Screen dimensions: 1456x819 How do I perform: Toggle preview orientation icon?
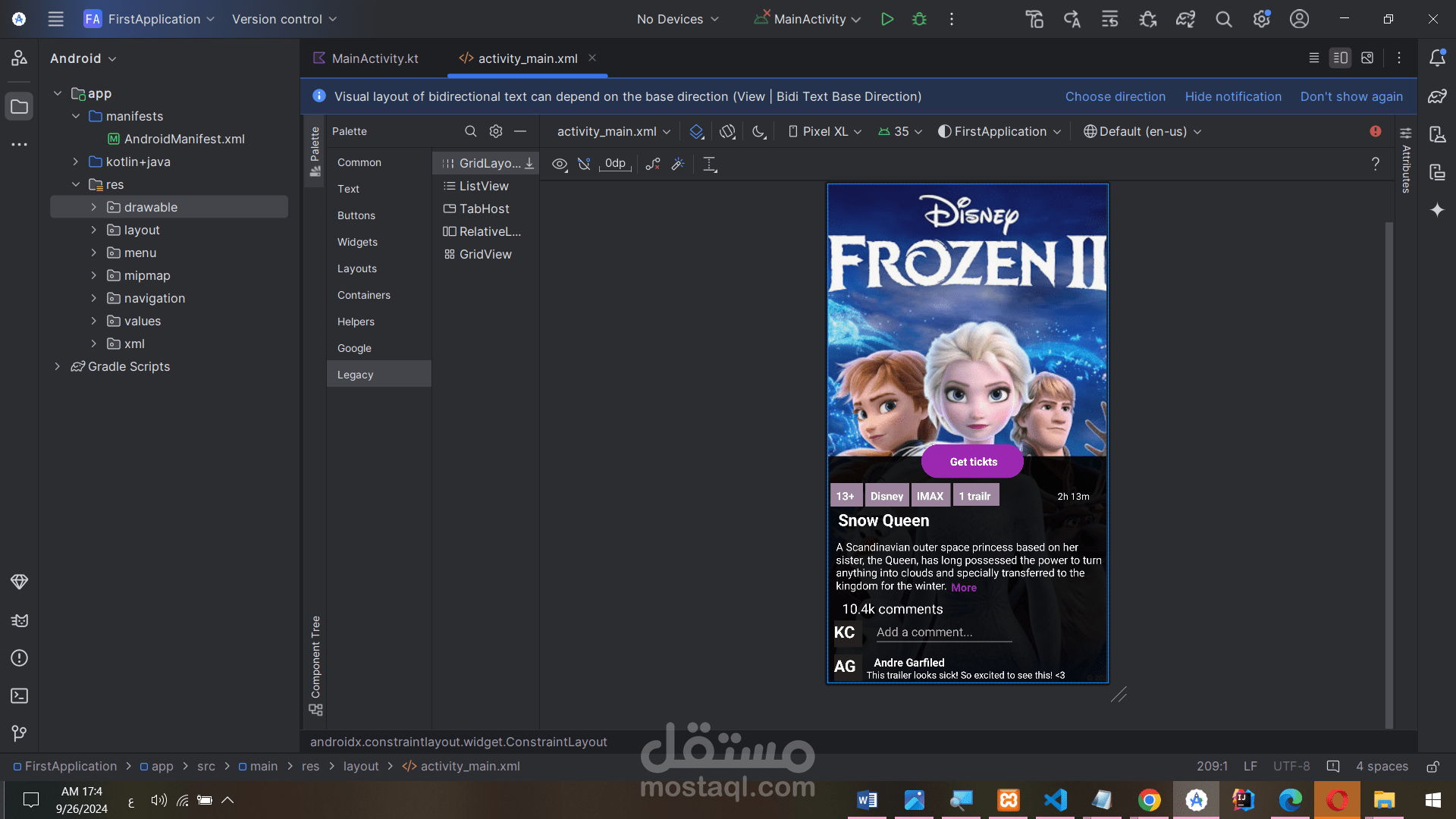727,131
